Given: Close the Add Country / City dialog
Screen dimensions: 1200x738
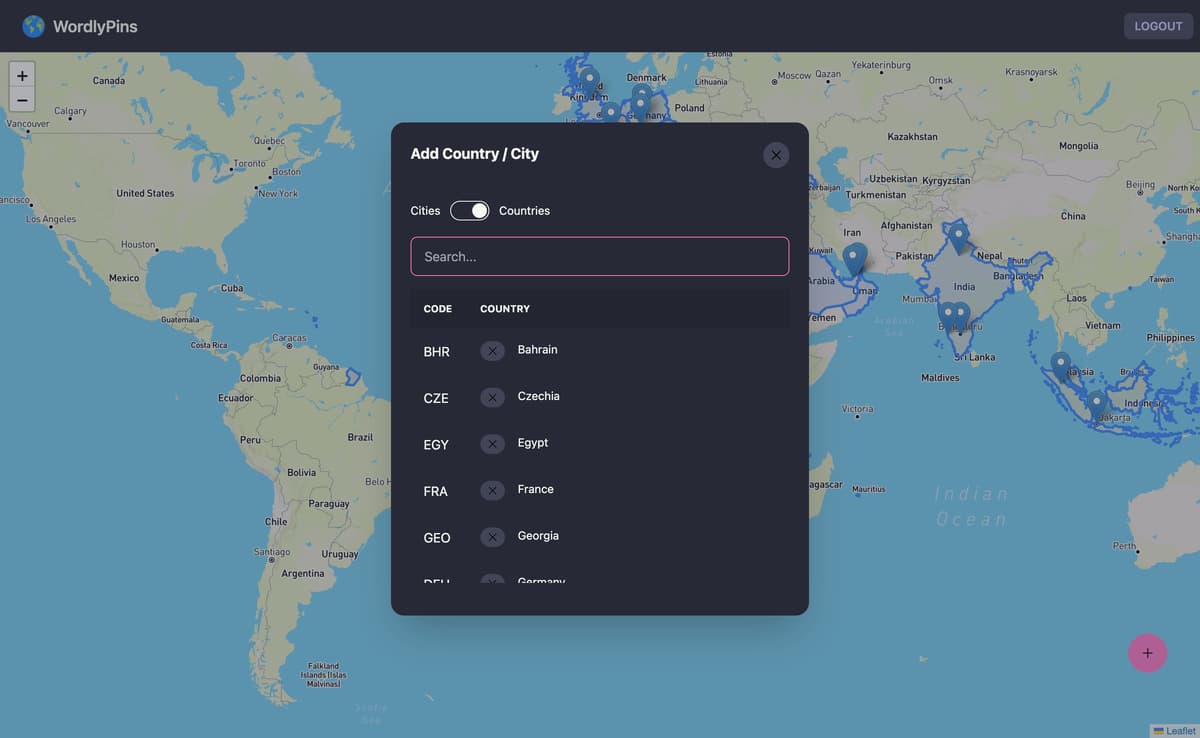Looking at the screenshot, I should 776,155.
